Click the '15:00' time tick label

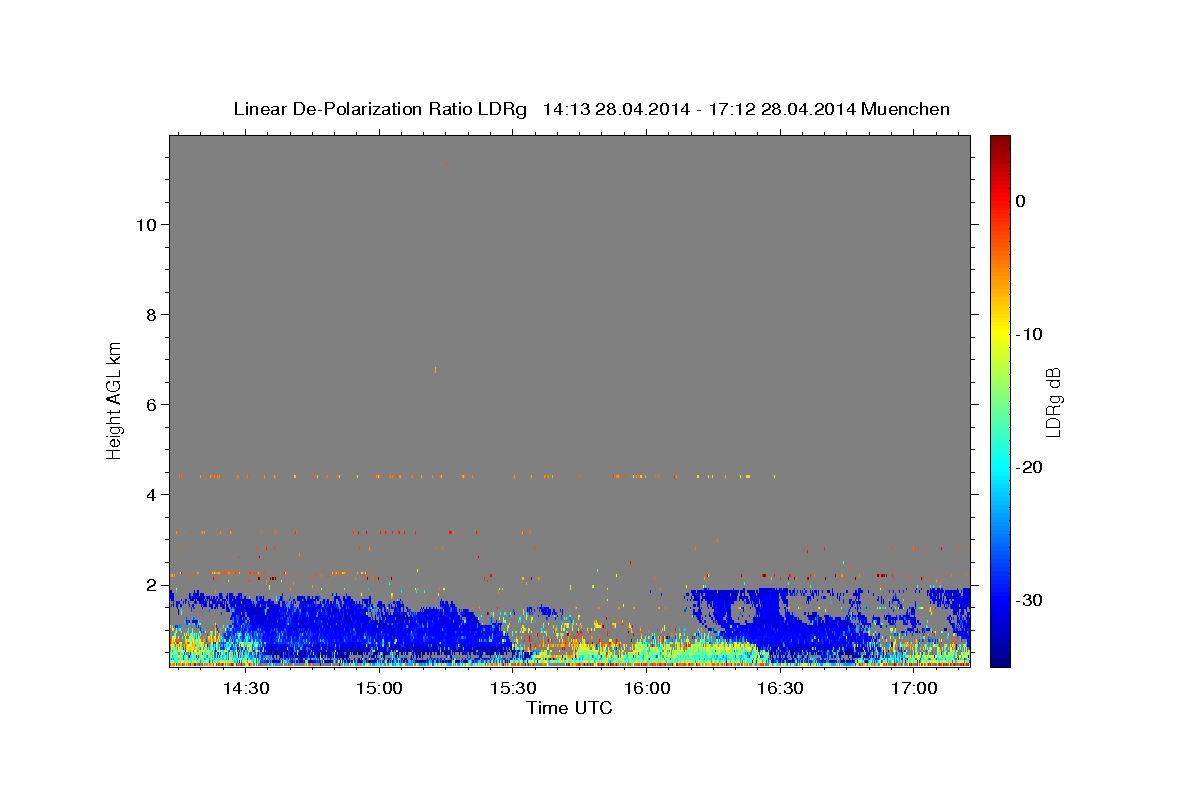[x=379, y=688]
